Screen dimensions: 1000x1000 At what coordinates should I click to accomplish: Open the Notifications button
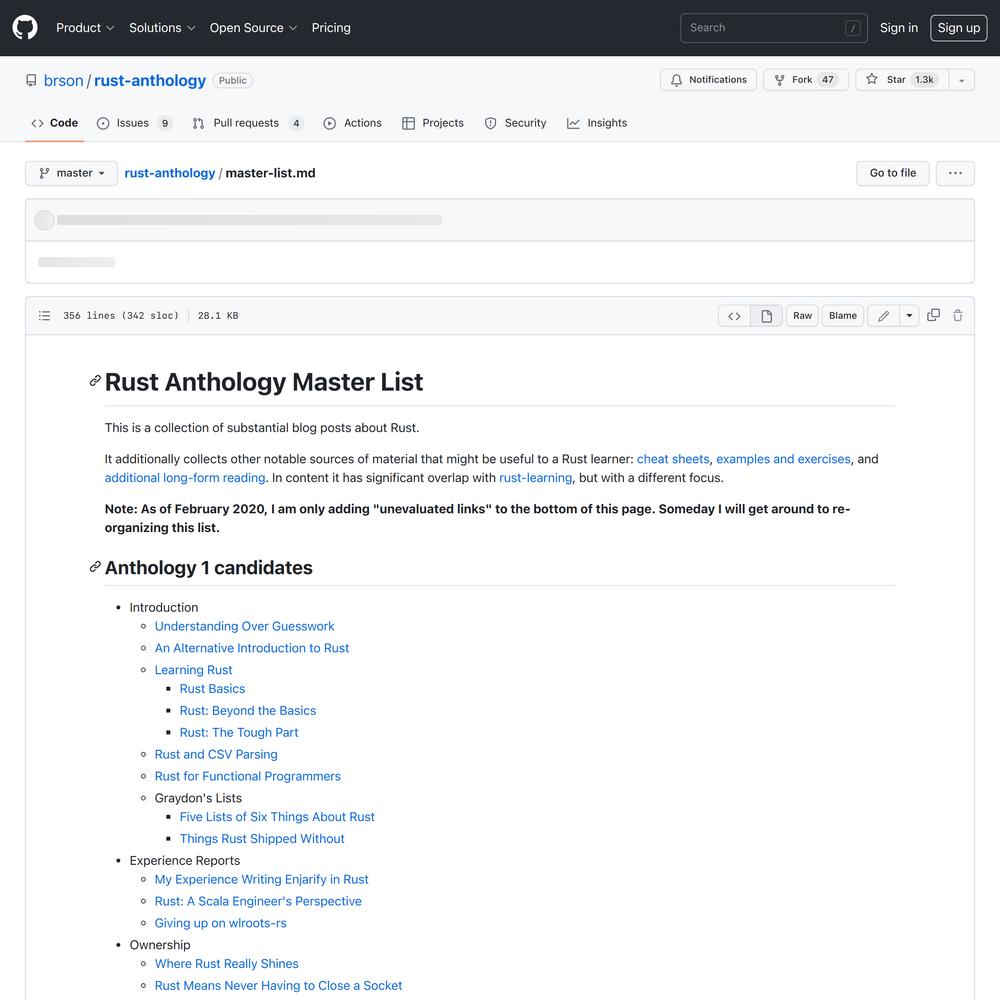709,80
